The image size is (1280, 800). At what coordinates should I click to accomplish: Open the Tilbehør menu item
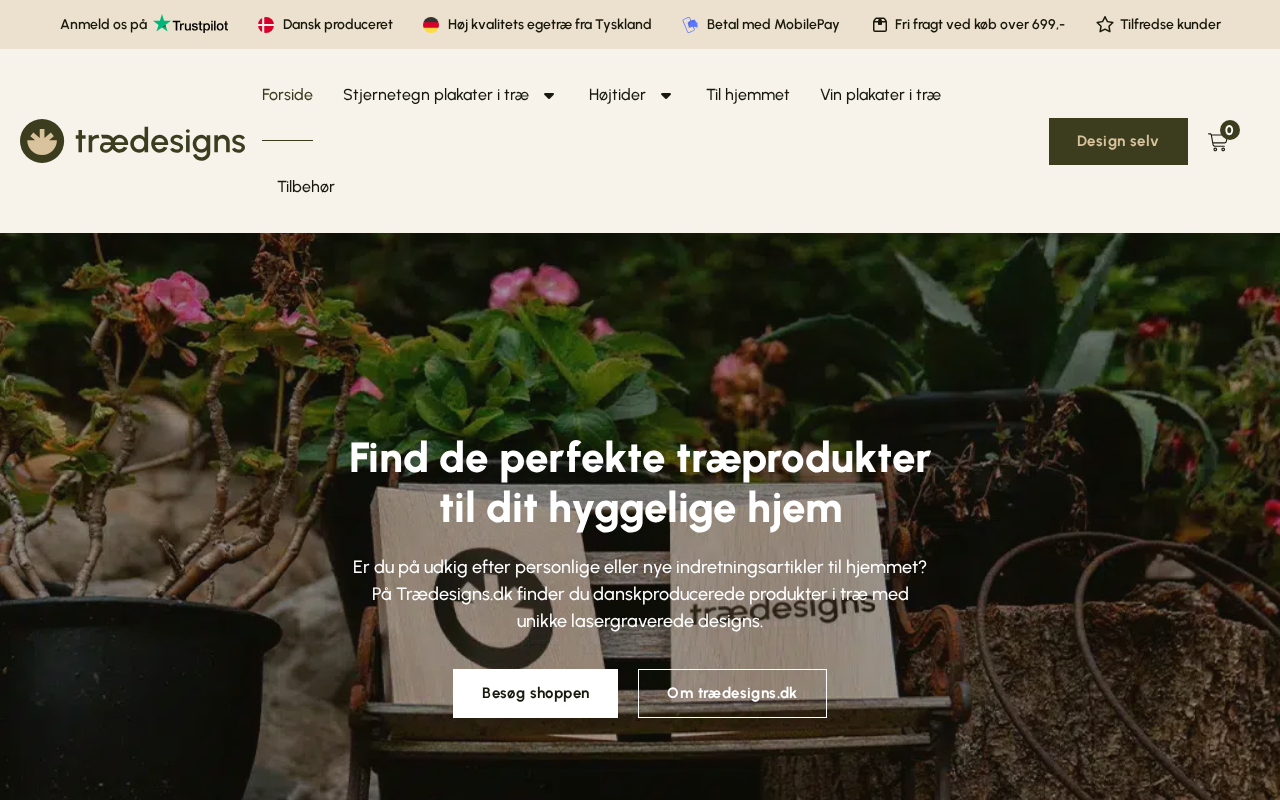click(x=306, y=187)
